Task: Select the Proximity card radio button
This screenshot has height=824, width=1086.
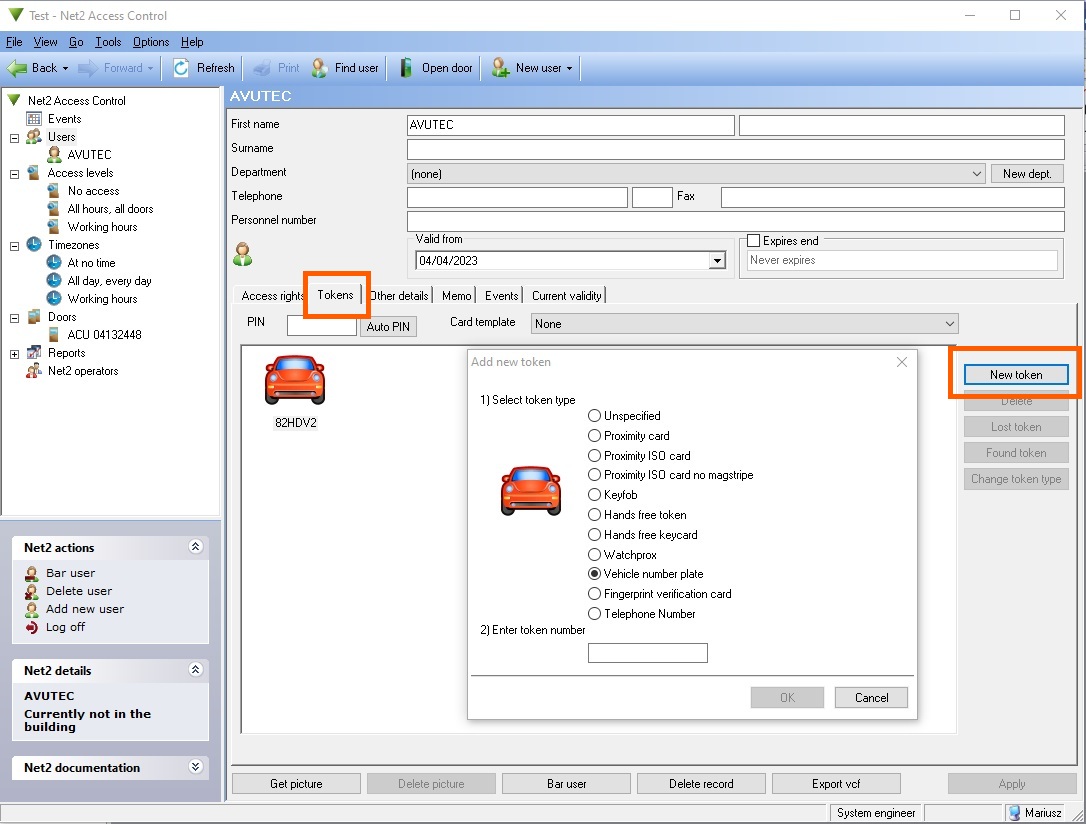Action: 594,436
